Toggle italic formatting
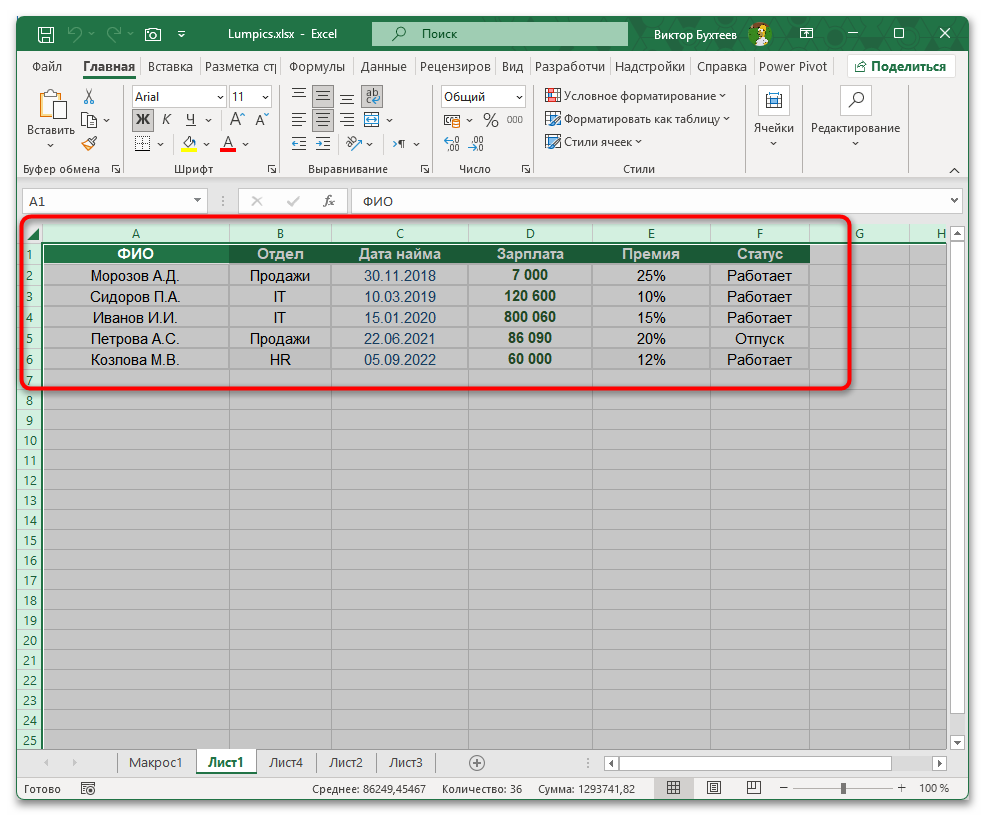The height and width of the screenshot is (816, 985). [x=167, y=120]
